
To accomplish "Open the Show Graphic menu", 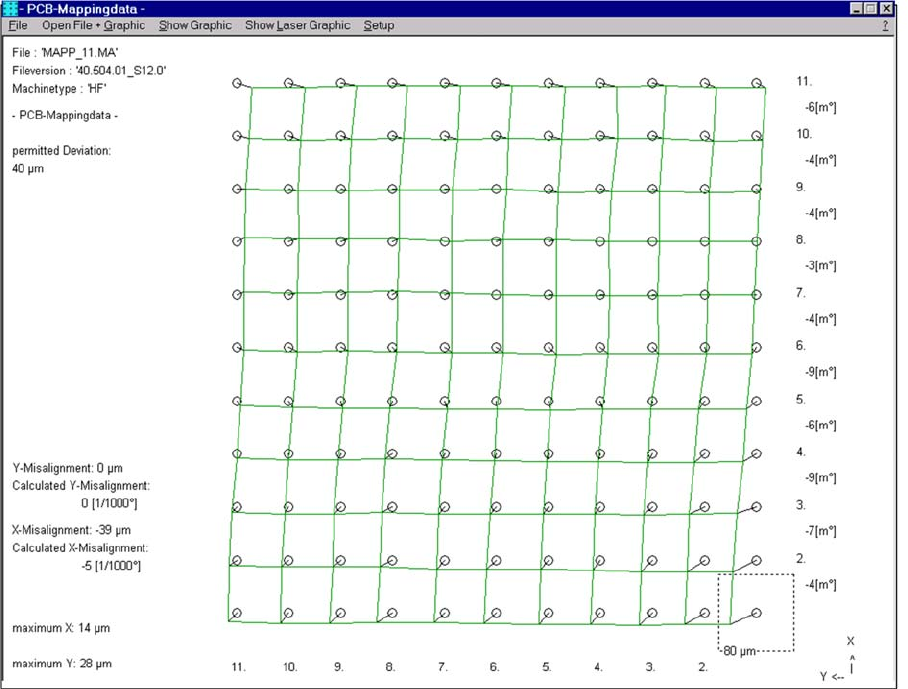I will tap(195, 25).
